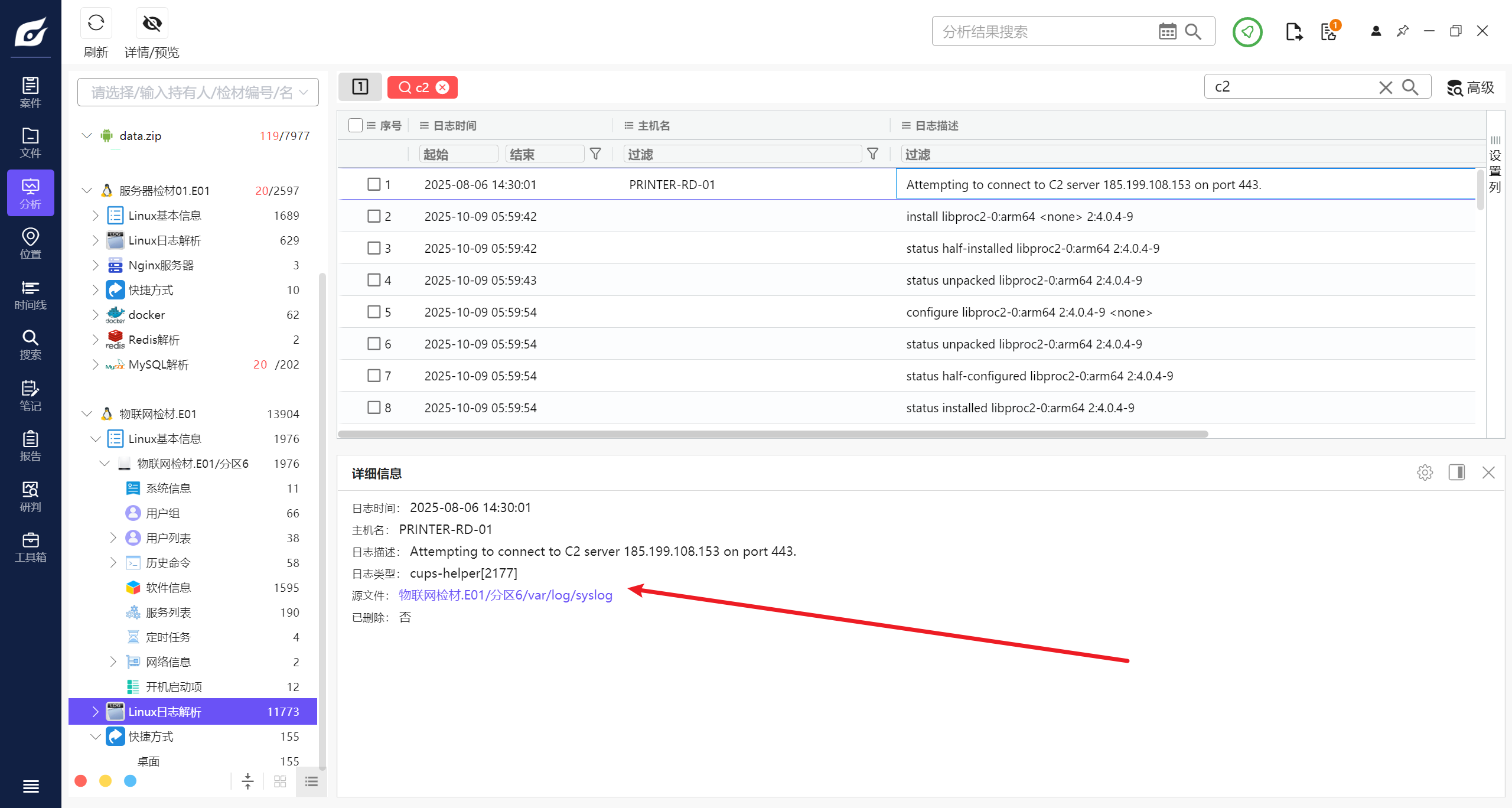Open the 研判 sidebar icon

coord(30,497)
